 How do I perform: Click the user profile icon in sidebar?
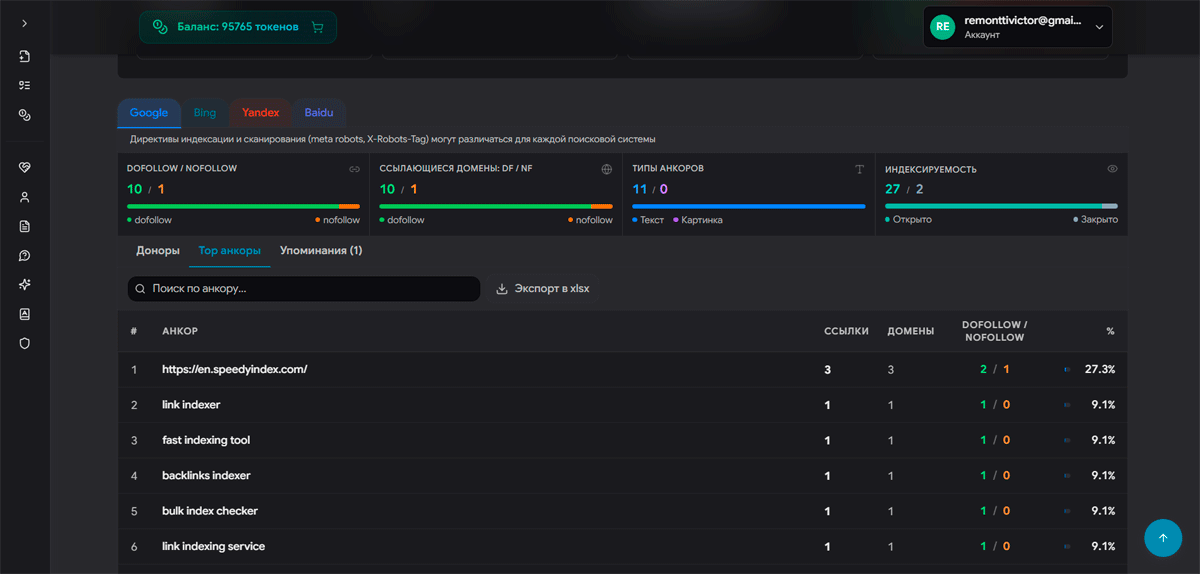pos(25,197)
